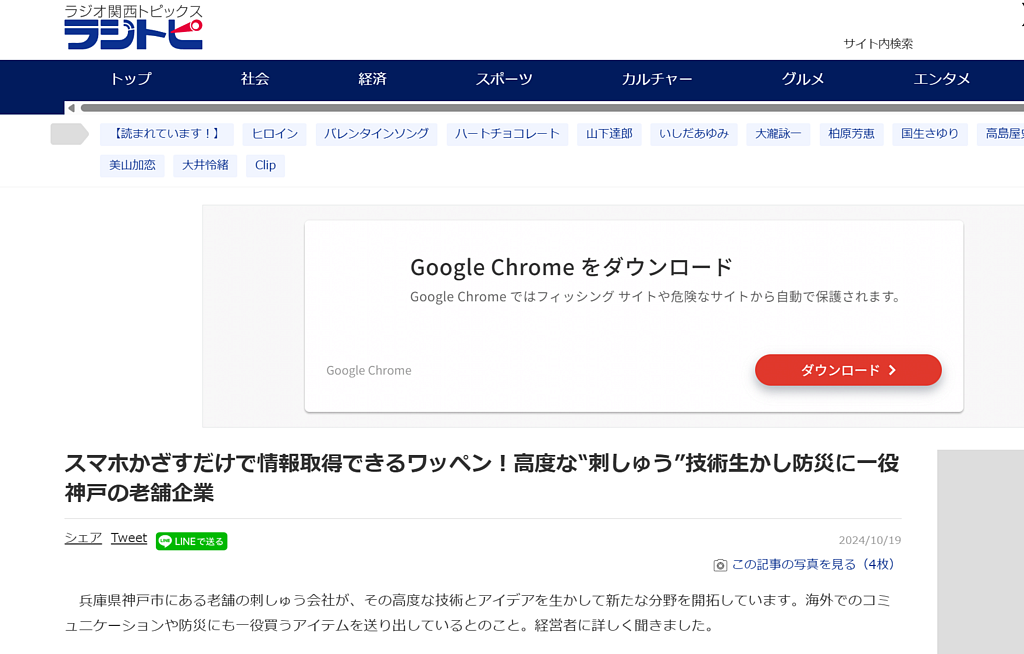Click the ラジトピ site logo
Viewport: 1024px width, 654px height.
tap(132, 30)
